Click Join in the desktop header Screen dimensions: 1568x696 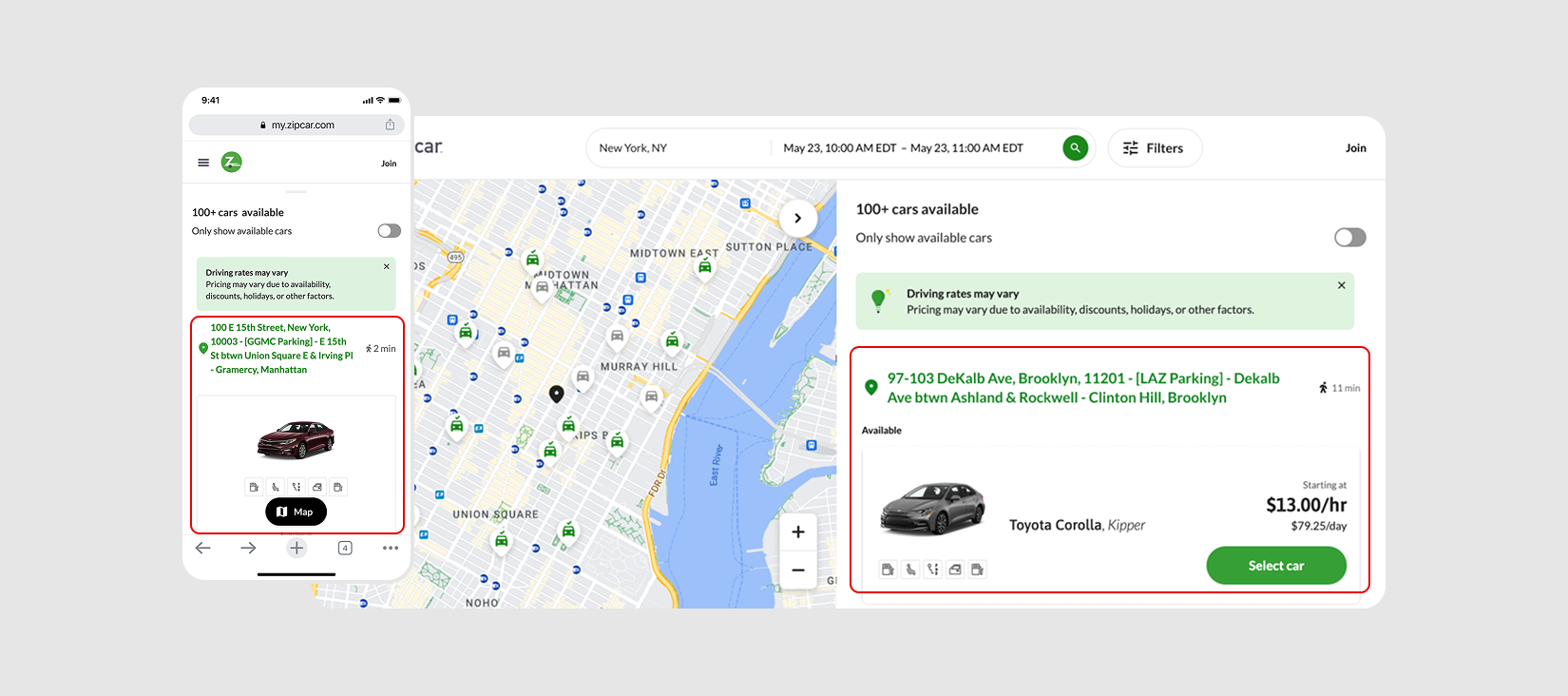(x=1356, y=148)
